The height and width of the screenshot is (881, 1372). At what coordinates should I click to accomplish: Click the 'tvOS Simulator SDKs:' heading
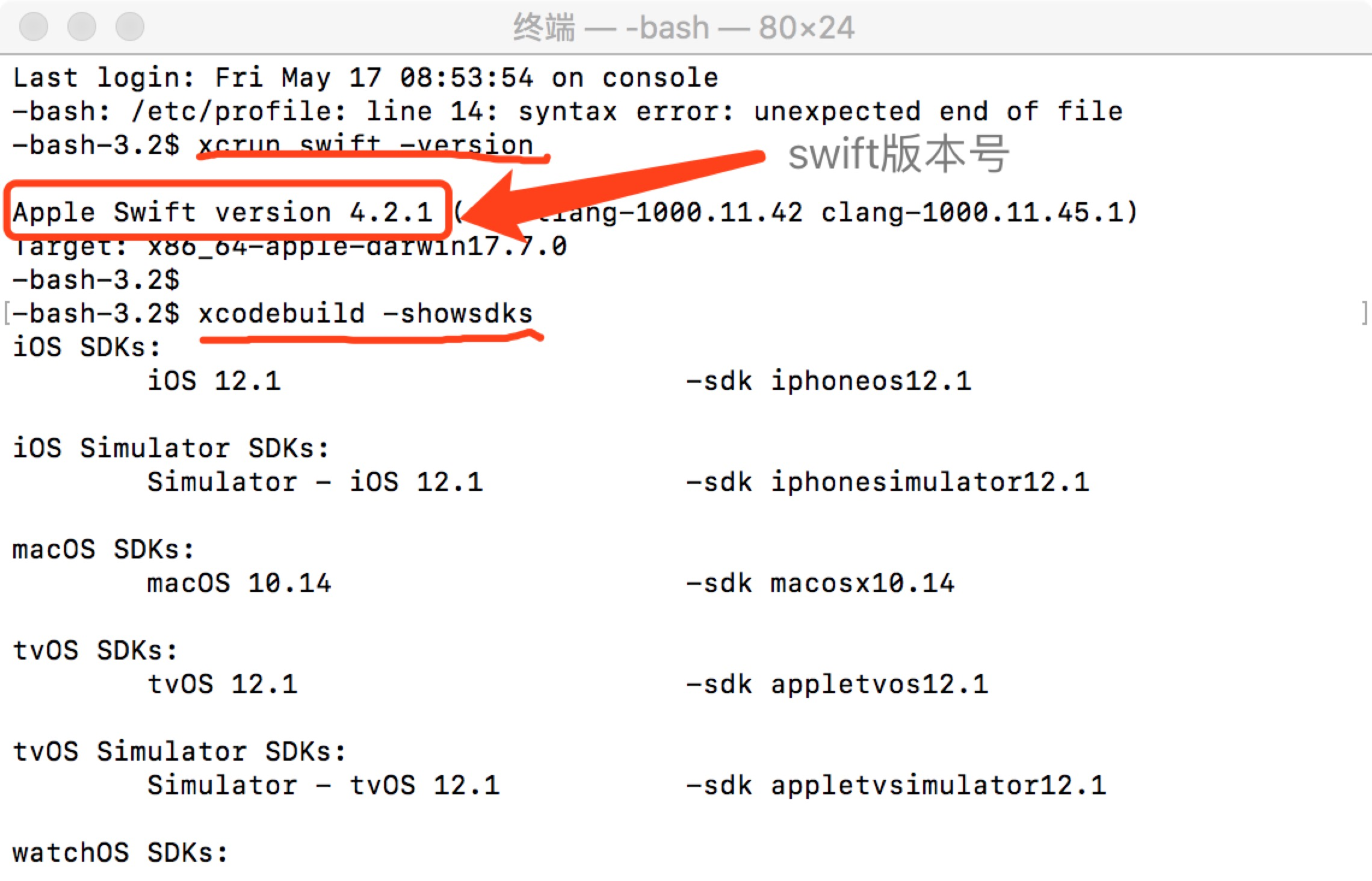coord(180,752)
